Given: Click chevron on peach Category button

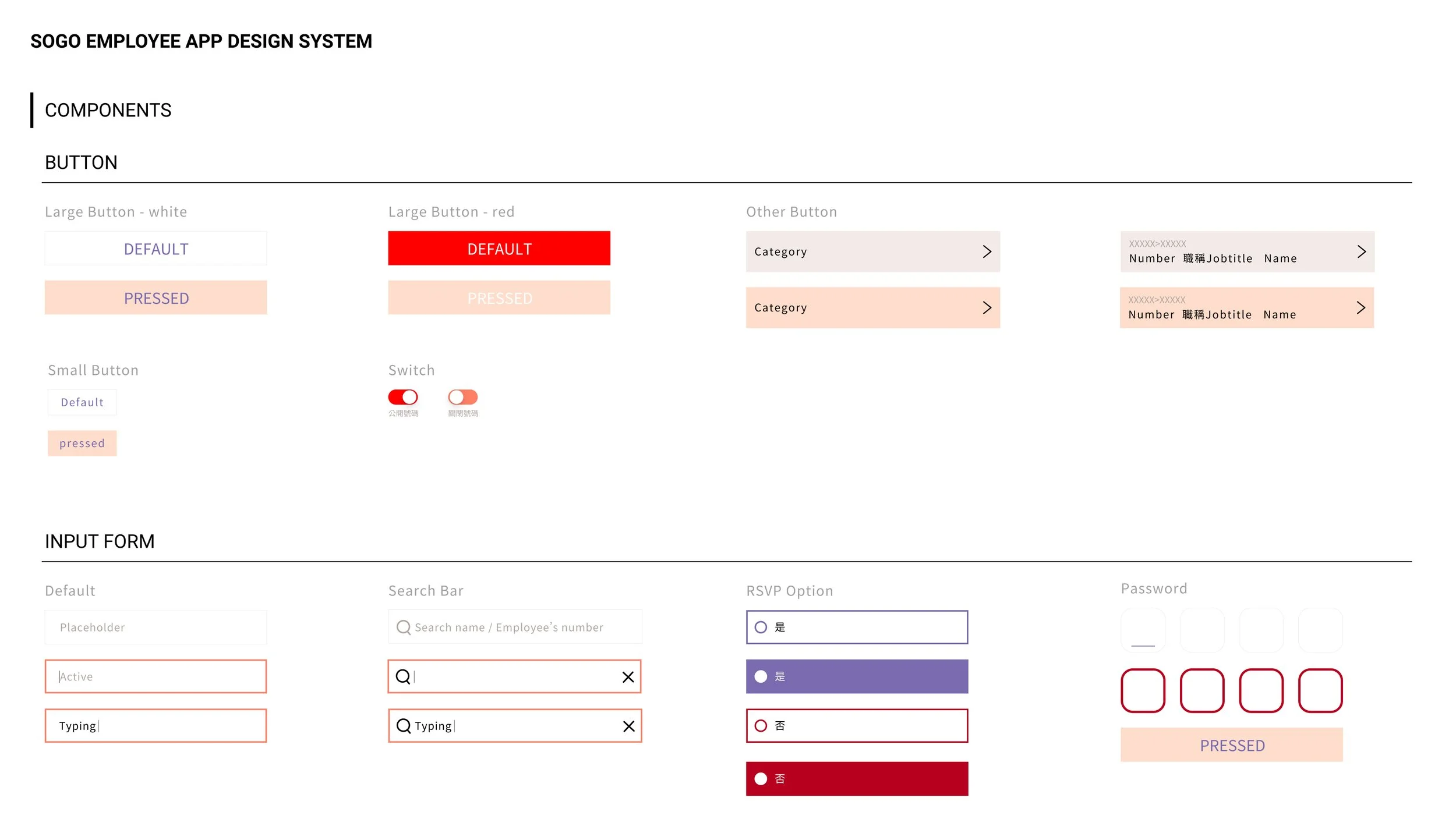Looking at the screenshot, I should (987, 307).
